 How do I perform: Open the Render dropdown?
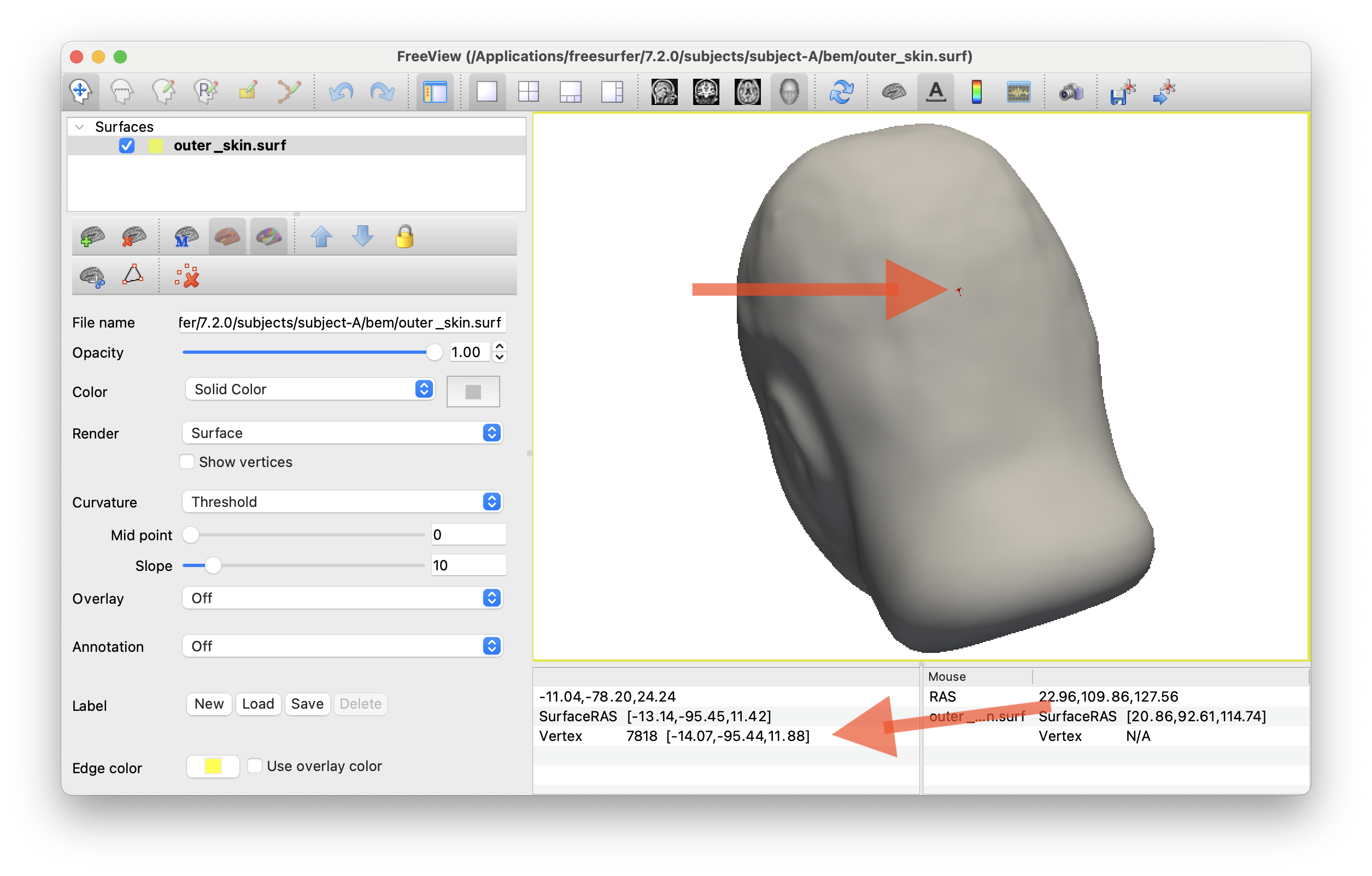(342, 433)
